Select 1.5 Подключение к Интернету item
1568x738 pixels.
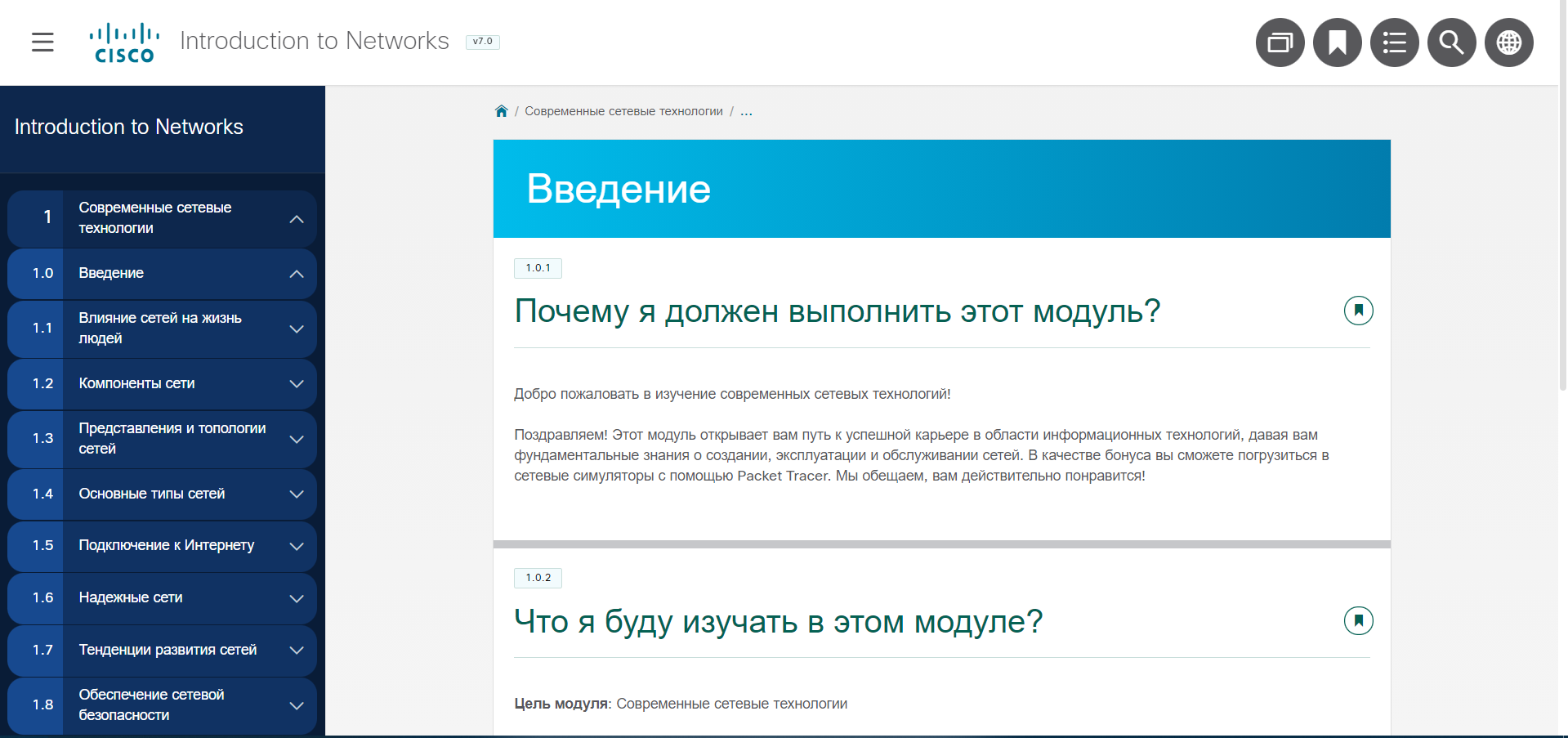(166, 545)
